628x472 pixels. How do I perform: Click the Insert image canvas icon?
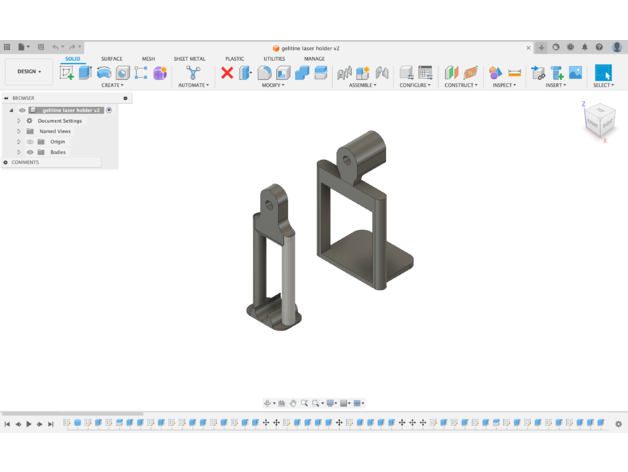575,73
